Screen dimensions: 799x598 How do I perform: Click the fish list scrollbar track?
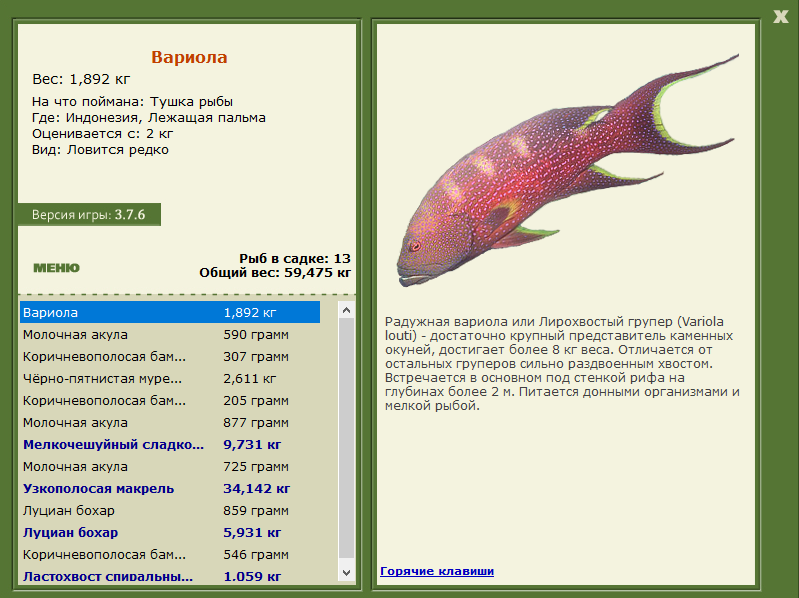(347, 438)
